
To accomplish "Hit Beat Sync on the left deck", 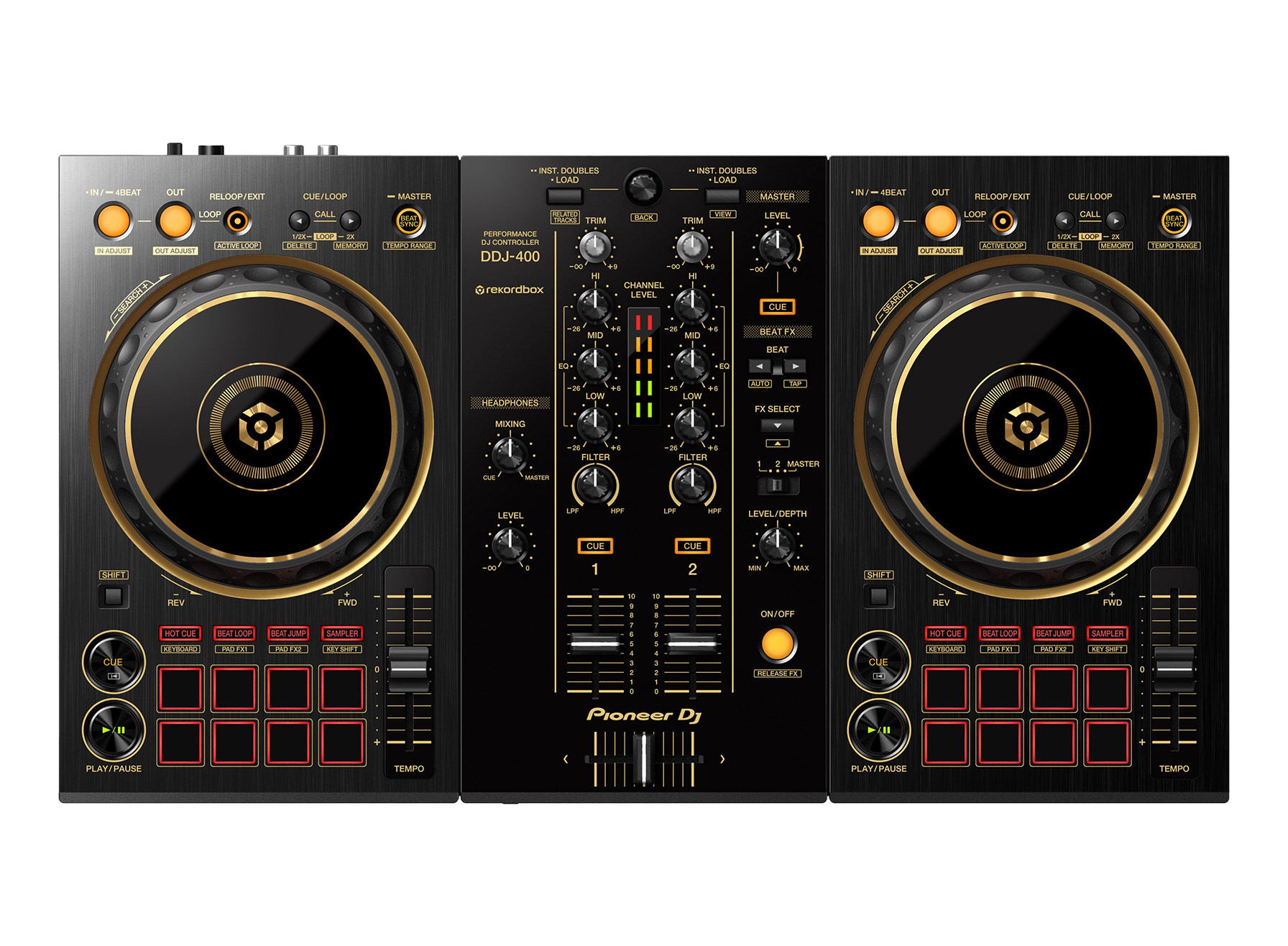I will pyautogui.click(x=408, y=221).
